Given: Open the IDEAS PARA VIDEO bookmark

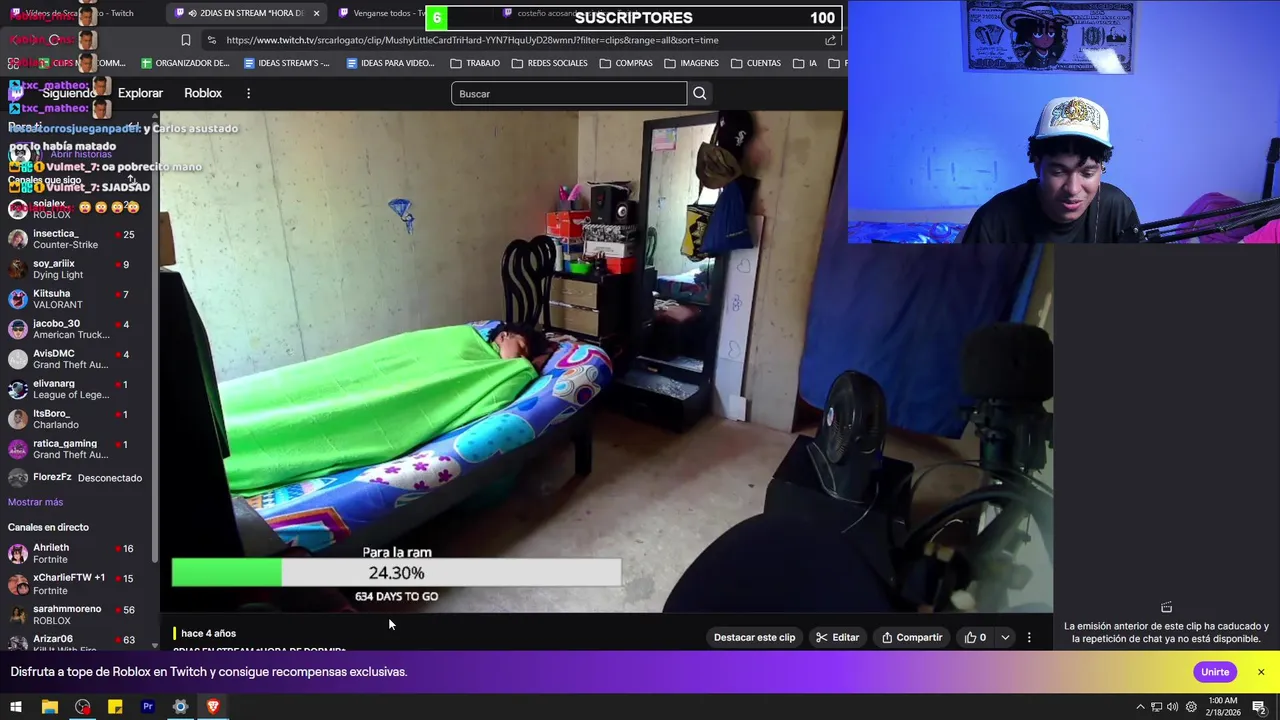Looking at the screenshot, I should 391,63.
